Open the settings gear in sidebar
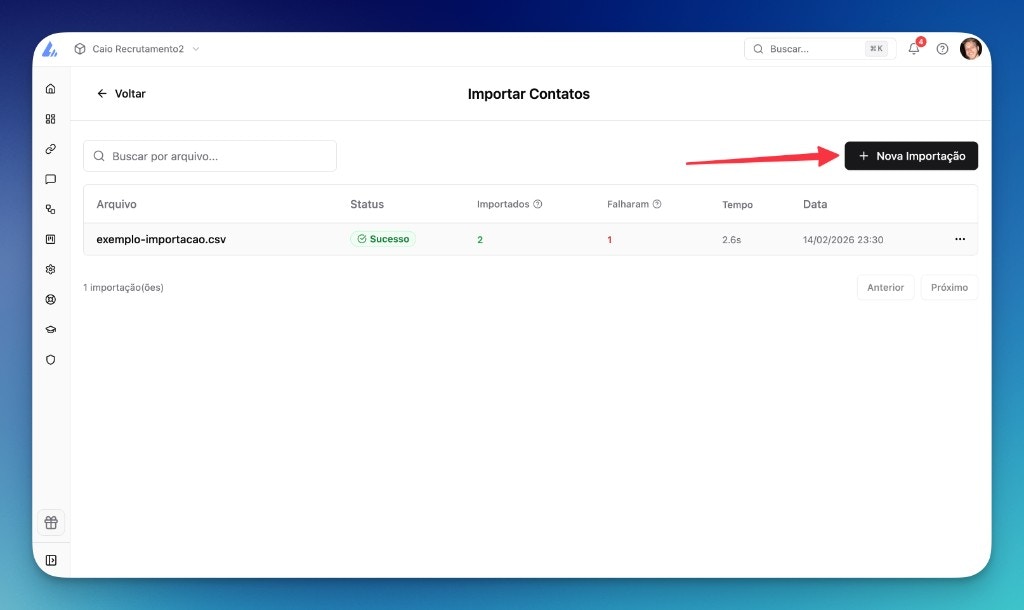 (50, 269)
